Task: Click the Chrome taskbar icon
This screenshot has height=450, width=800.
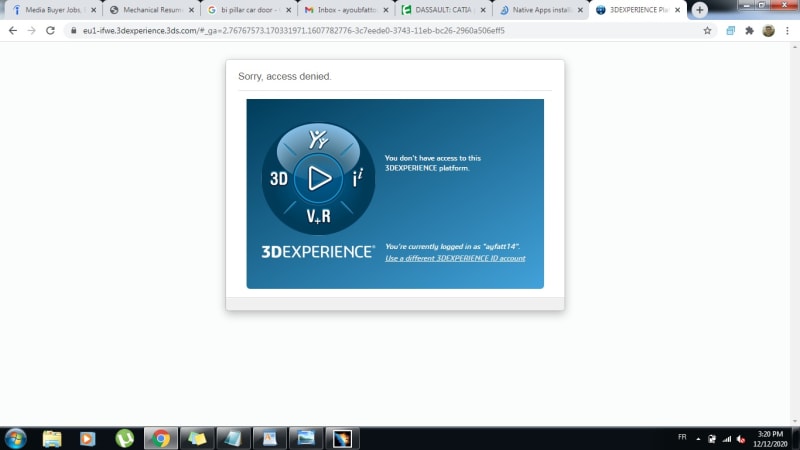Action: (x=161, y=438)
